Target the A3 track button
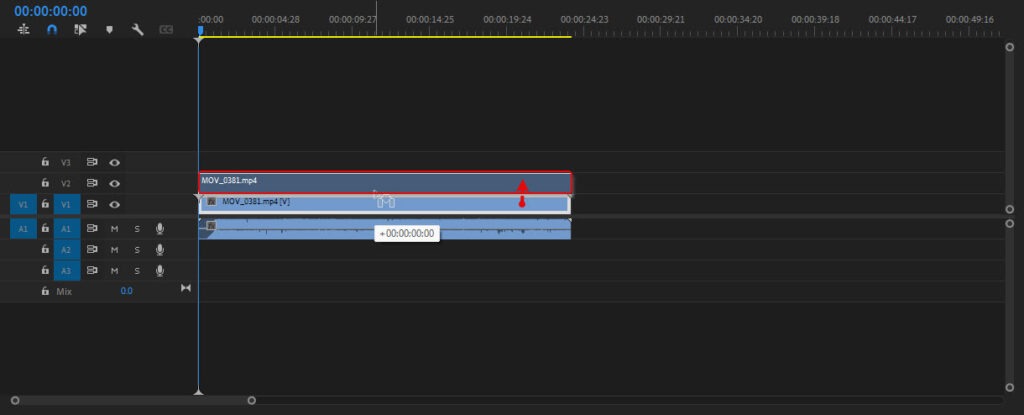Image resolution: width=1024 pixels, height=415 pixels. point(66,271)
